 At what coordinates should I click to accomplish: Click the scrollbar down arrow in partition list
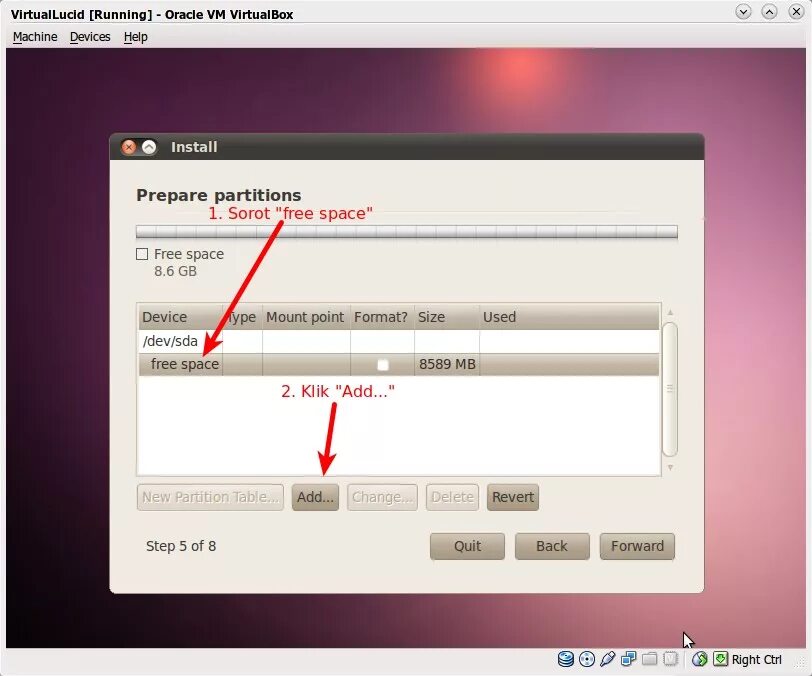(x=670, y=467)
